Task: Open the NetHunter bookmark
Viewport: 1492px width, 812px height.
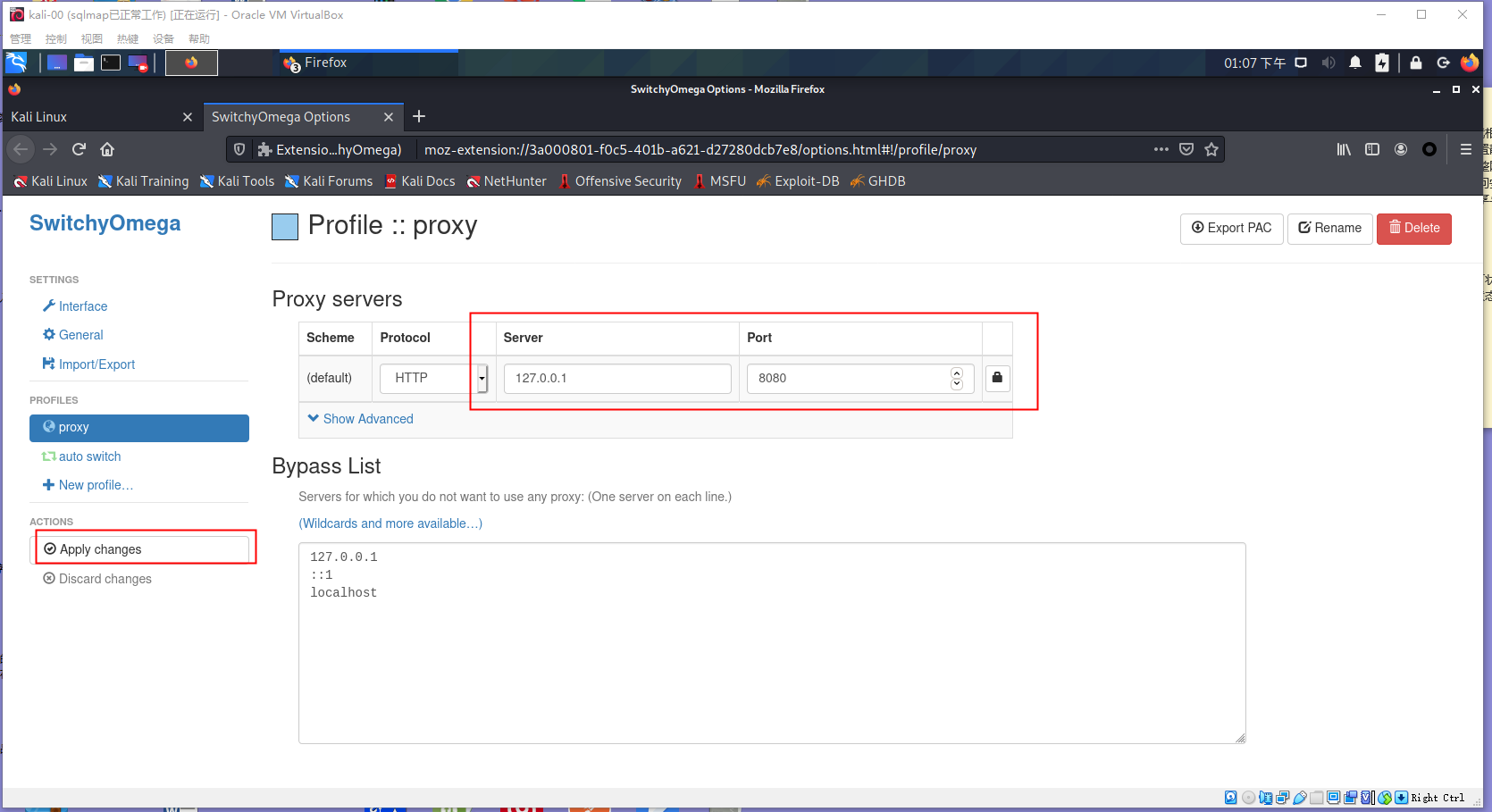Action: coord(507,181)
